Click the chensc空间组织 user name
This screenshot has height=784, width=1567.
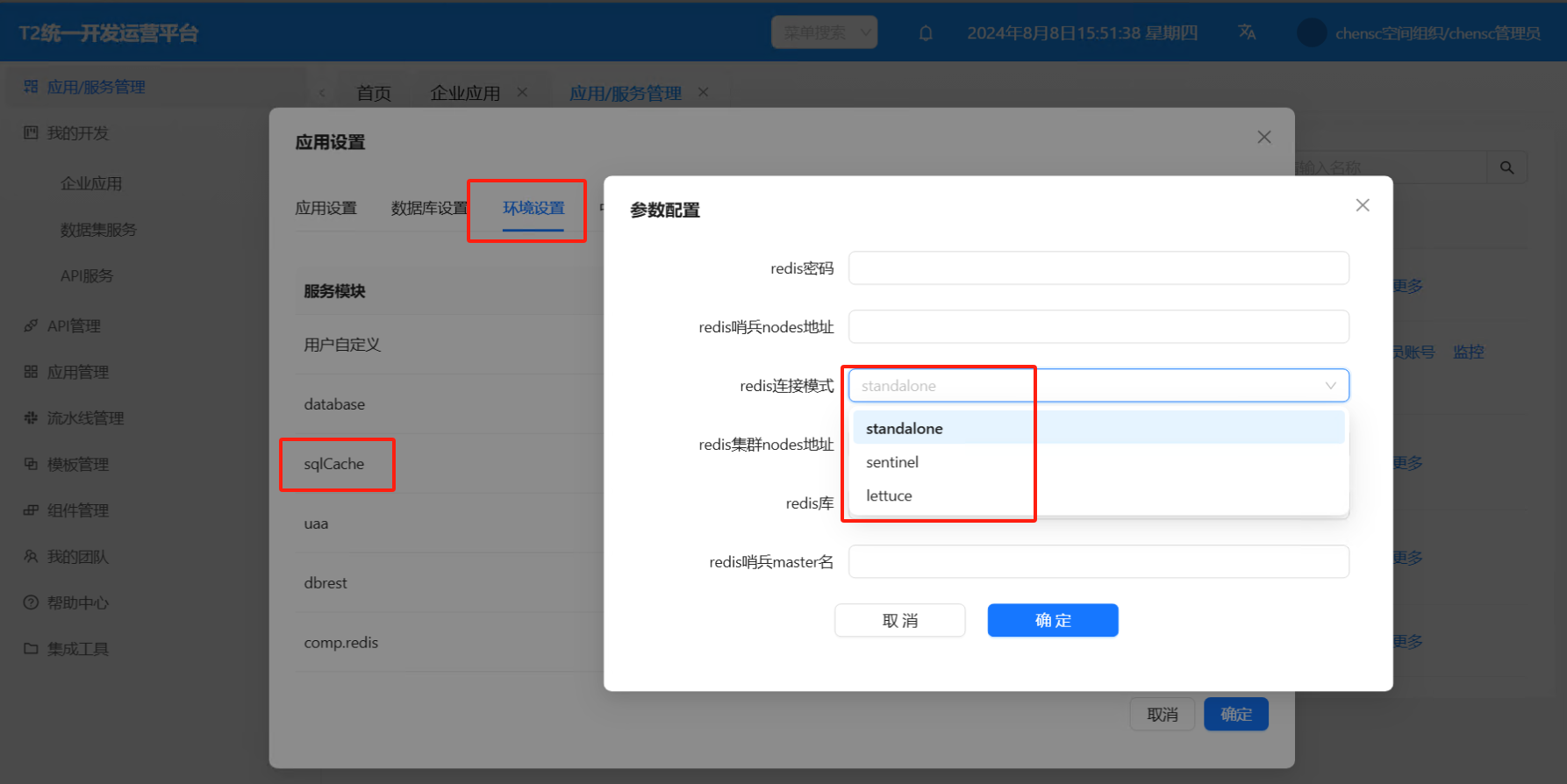[1438, 33]
